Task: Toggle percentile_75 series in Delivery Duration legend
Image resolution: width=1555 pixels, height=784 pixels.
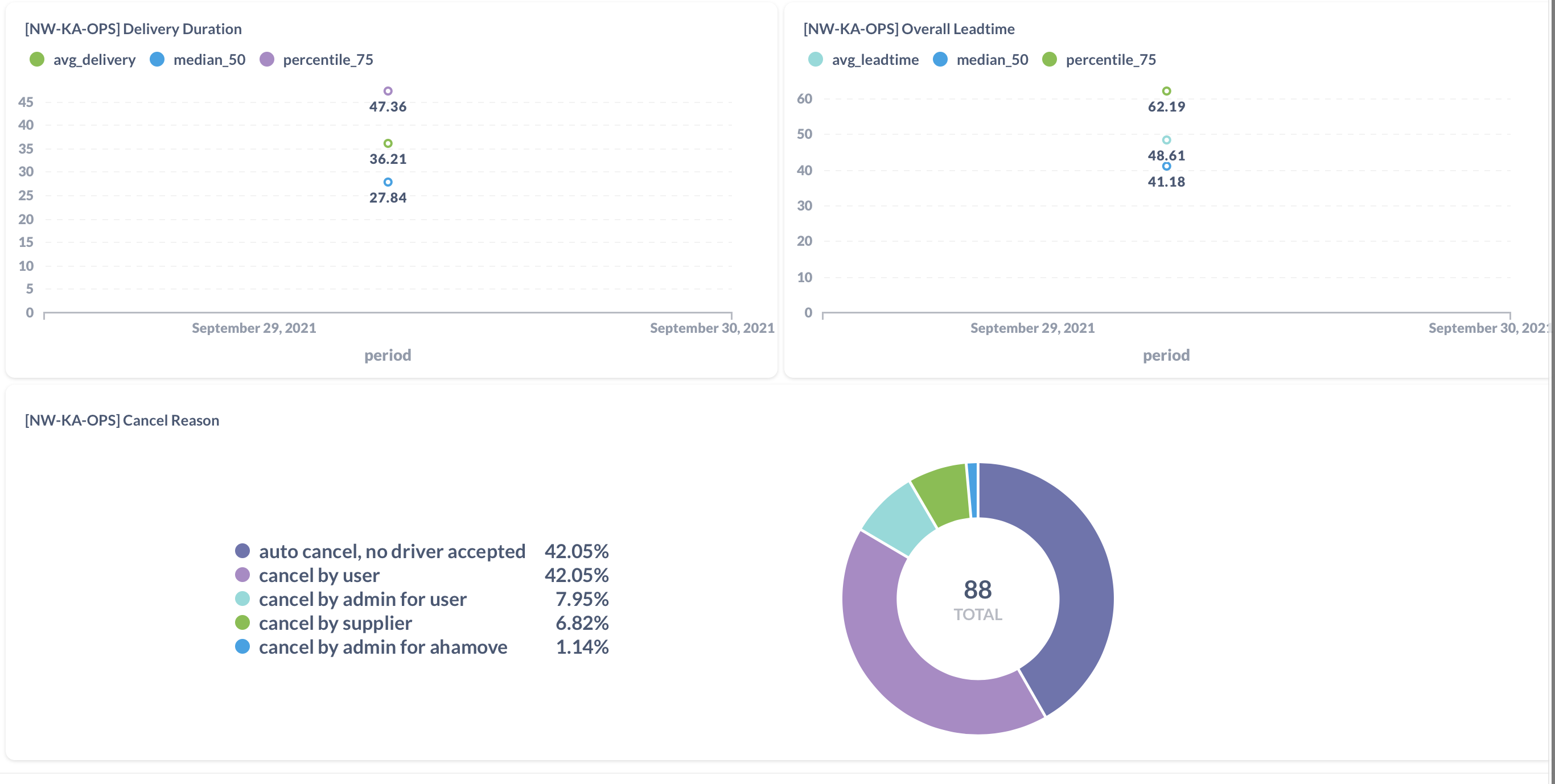Action: coord(327,59)
